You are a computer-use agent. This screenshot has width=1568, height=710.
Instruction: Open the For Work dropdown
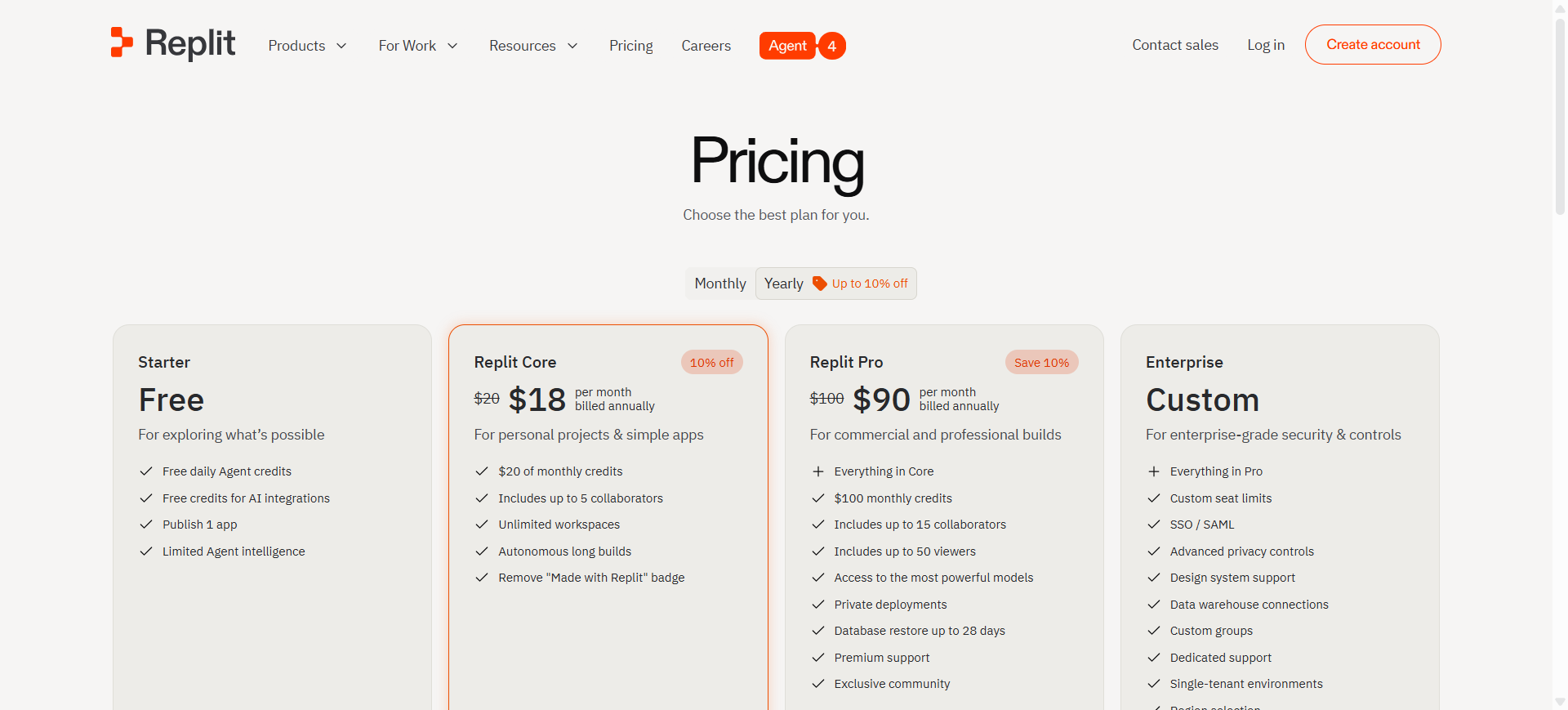coord(417,46)
